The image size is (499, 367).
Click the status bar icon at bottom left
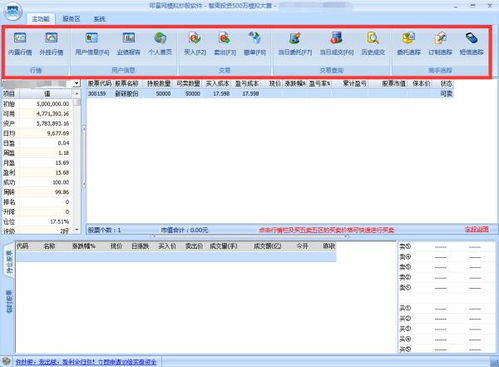click(6, 361)
